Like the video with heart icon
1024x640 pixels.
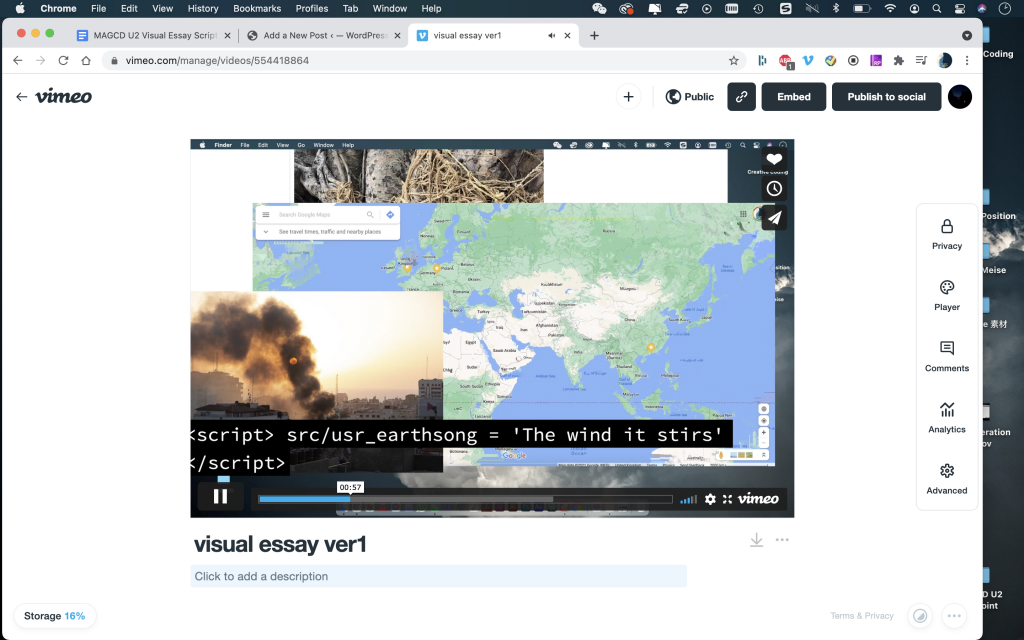(774, 159)
